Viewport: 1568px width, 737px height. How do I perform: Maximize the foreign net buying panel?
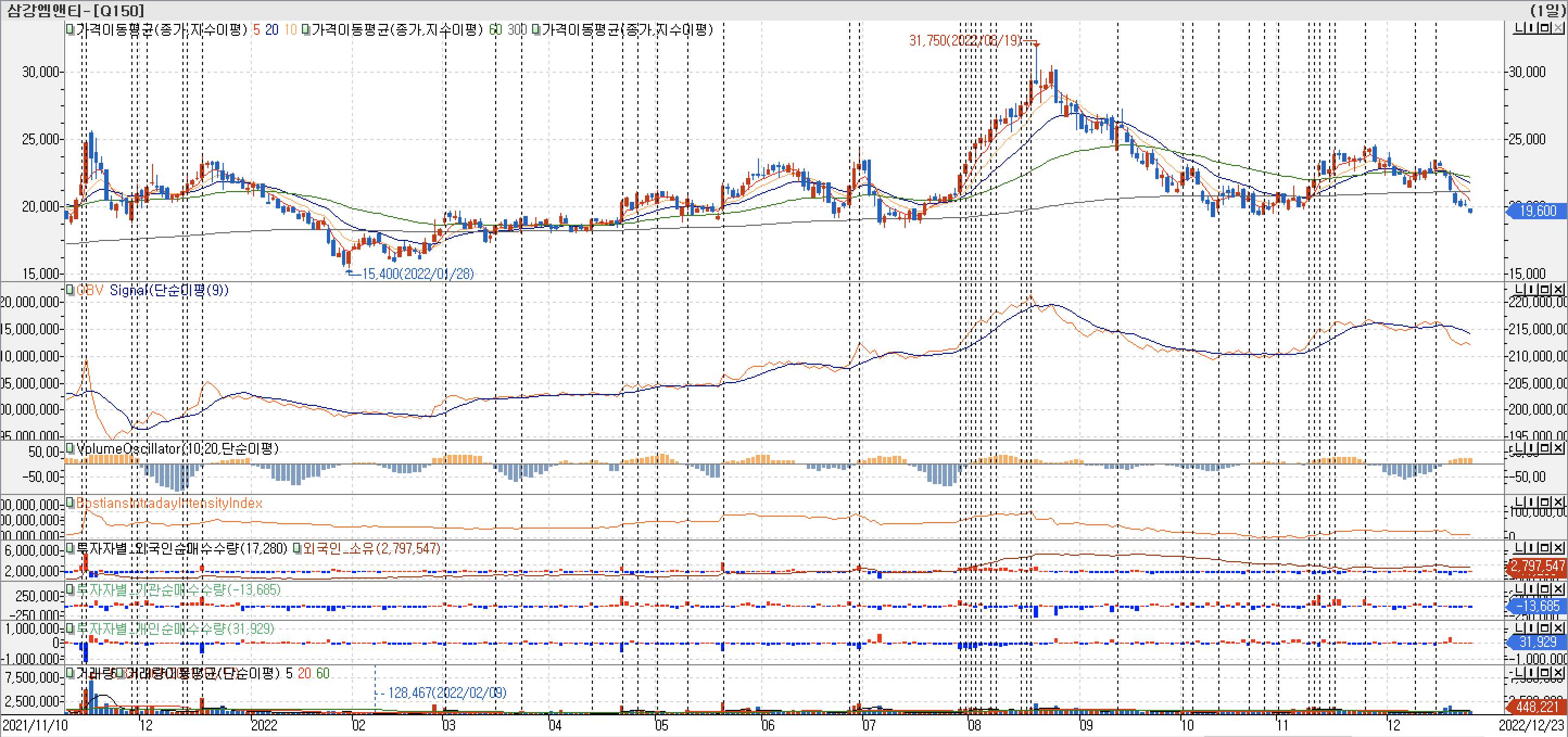pyautogui.click(x=1546, y=548)
